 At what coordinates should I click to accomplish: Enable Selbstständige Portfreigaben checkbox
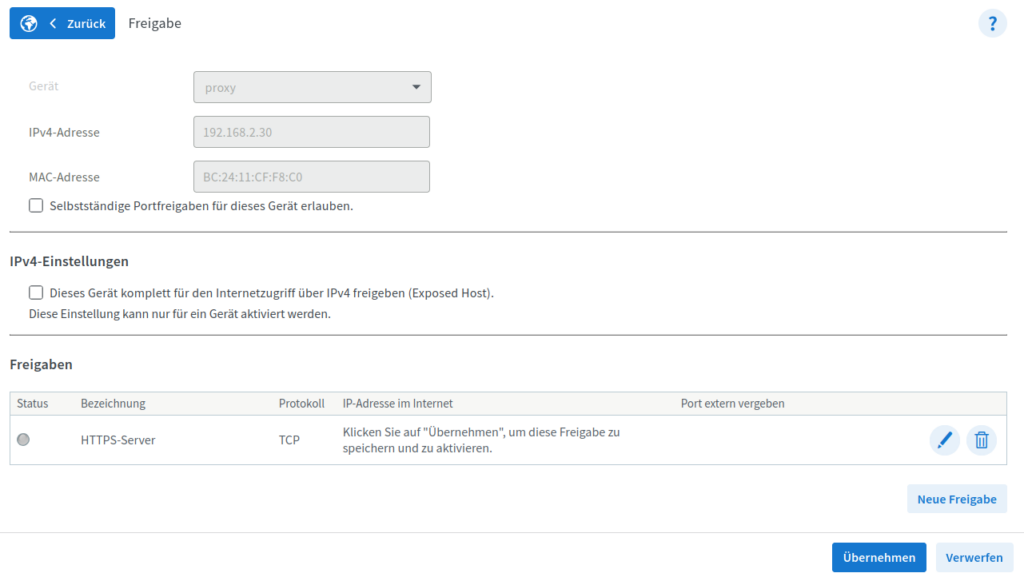[36, 206]
